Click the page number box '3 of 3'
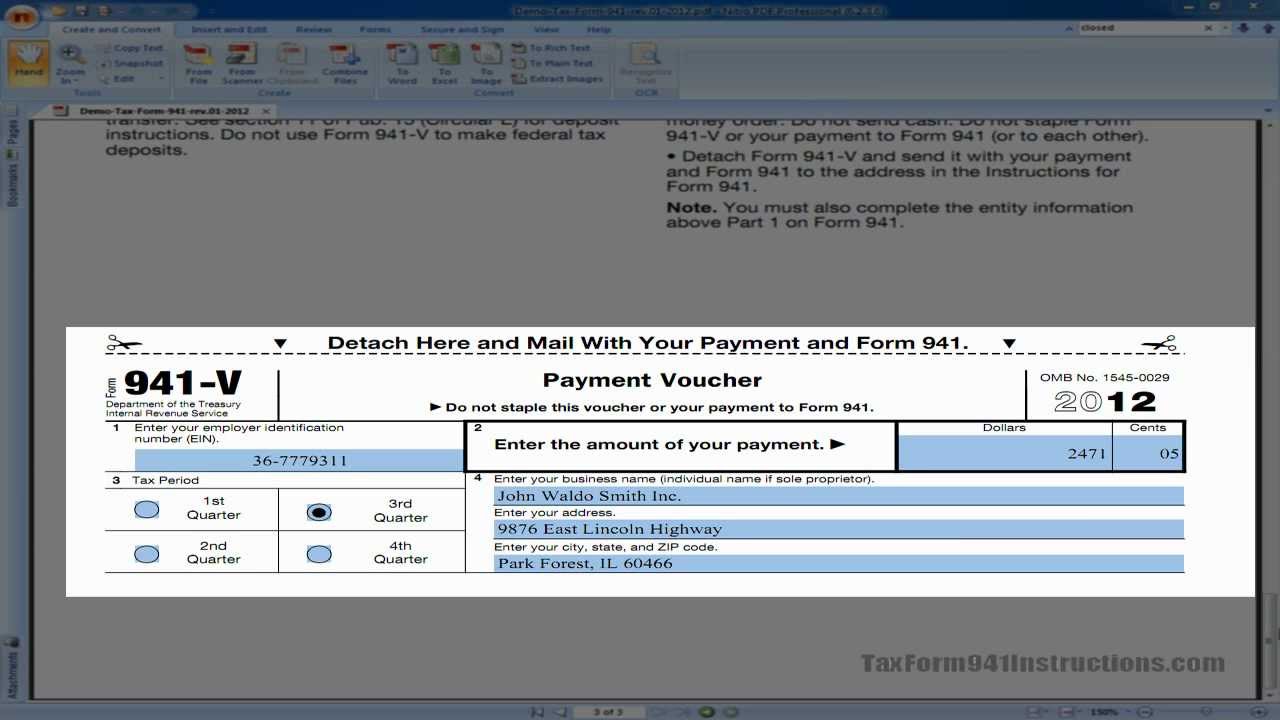The width and height of the screenshot is (1280, 720). tap(607, 712)
